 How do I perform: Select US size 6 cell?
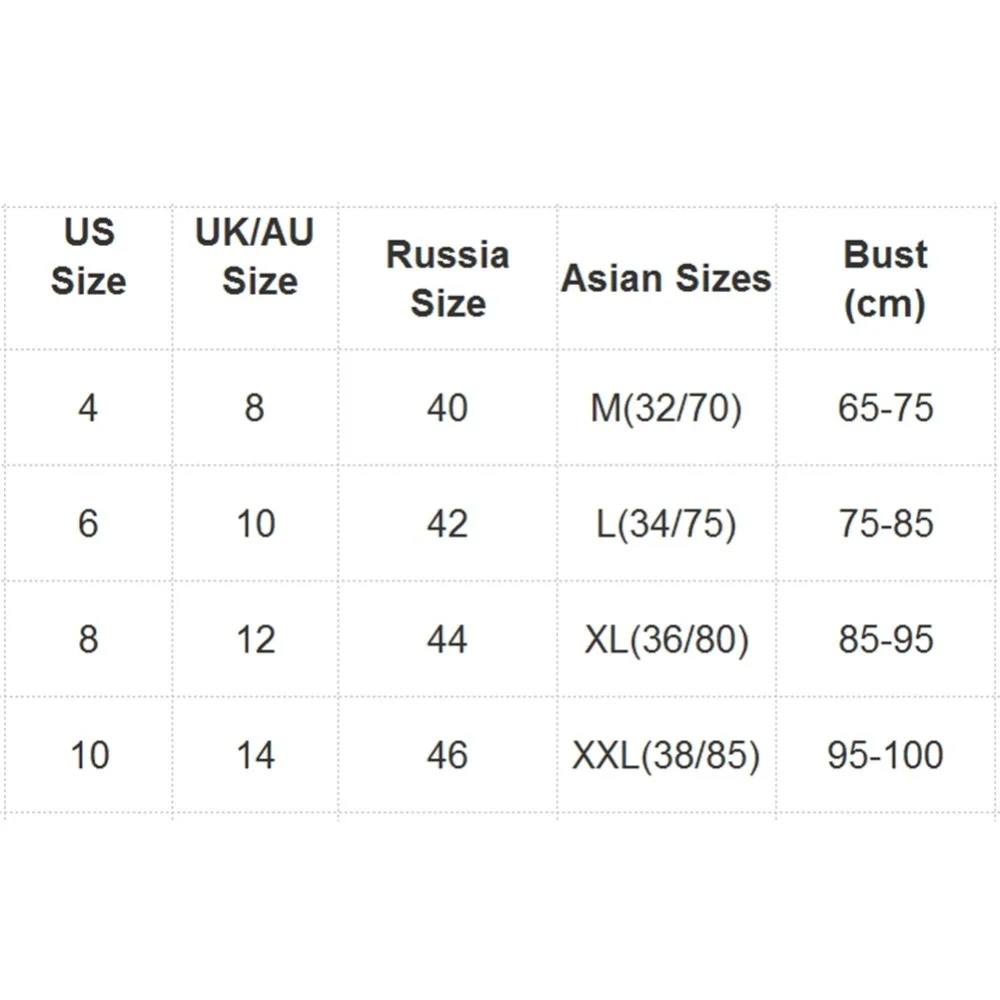point(89,524)
